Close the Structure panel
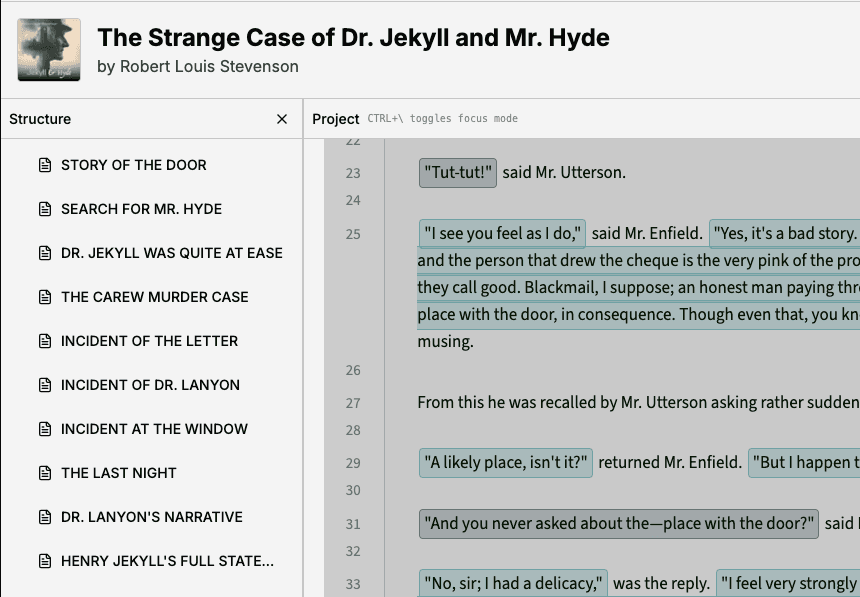The width and height of the screenshot is (860, 597). tap(281, 118)
